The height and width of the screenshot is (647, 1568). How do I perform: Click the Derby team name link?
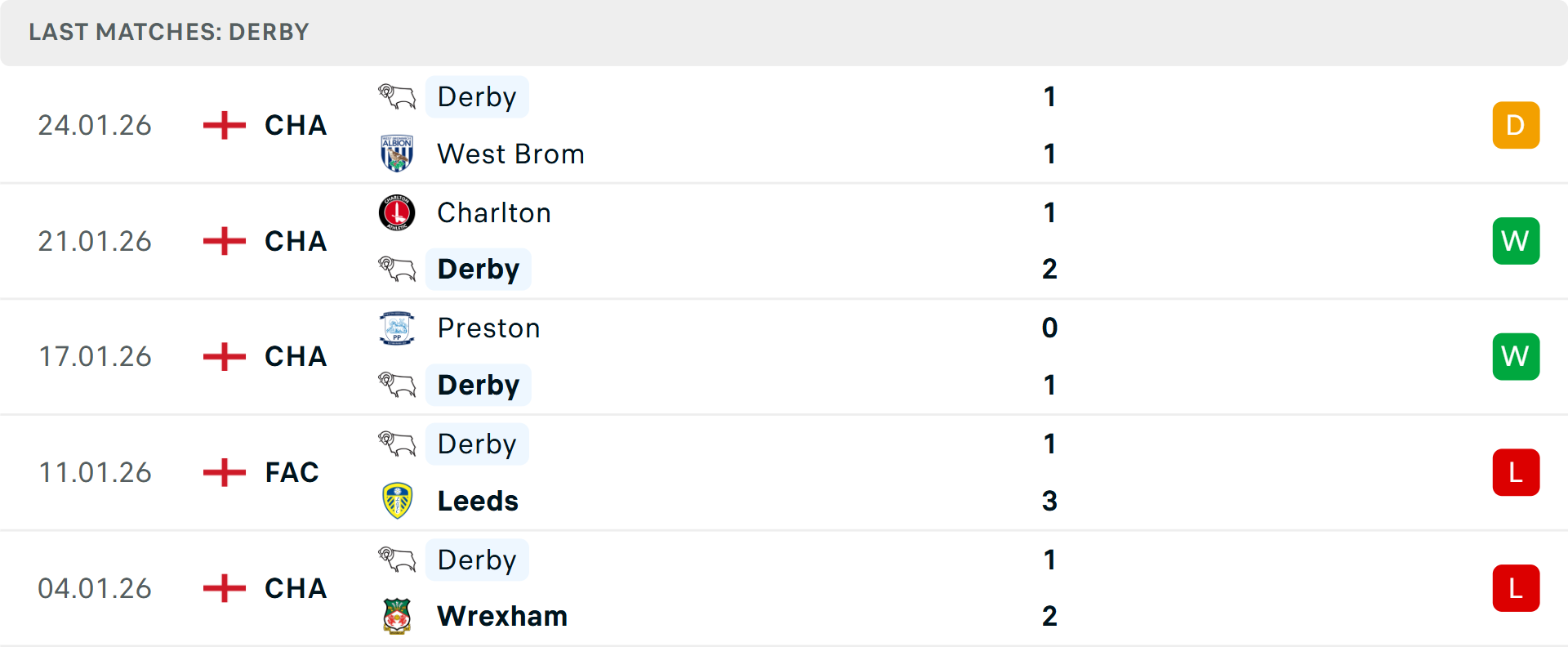pos(478,96)
